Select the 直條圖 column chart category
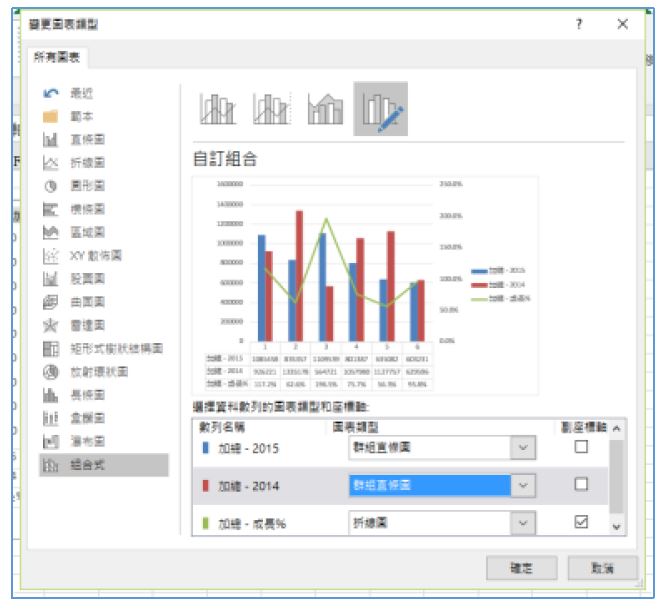The image size is (662, 613). 87,139
